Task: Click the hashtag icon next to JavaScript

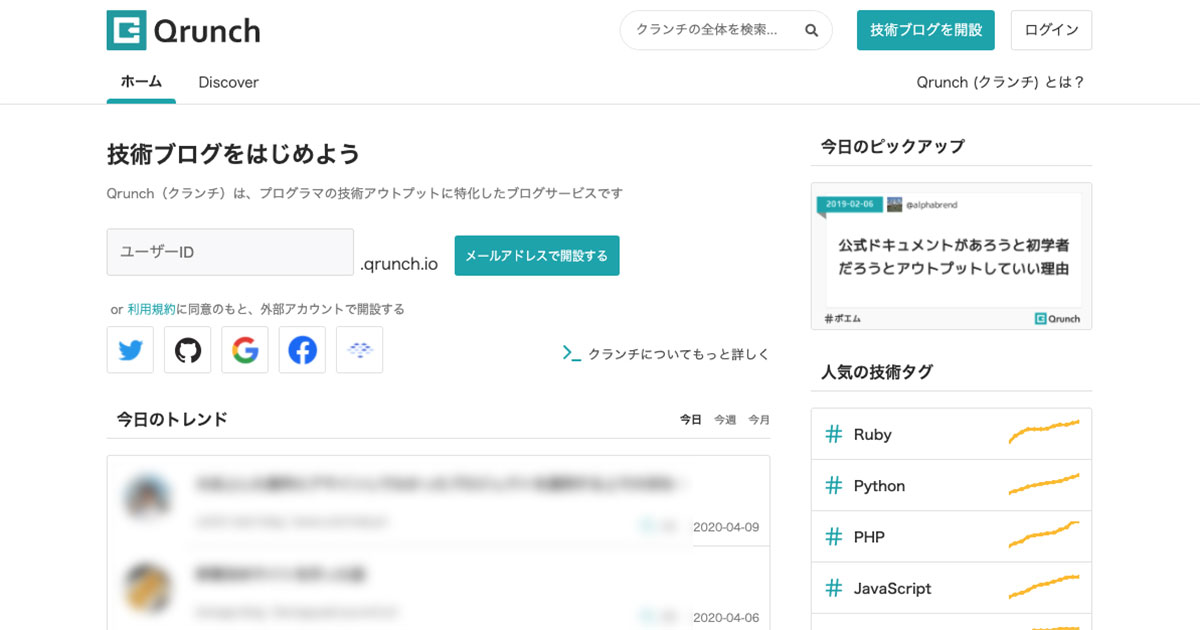Action: click(833, 588)
